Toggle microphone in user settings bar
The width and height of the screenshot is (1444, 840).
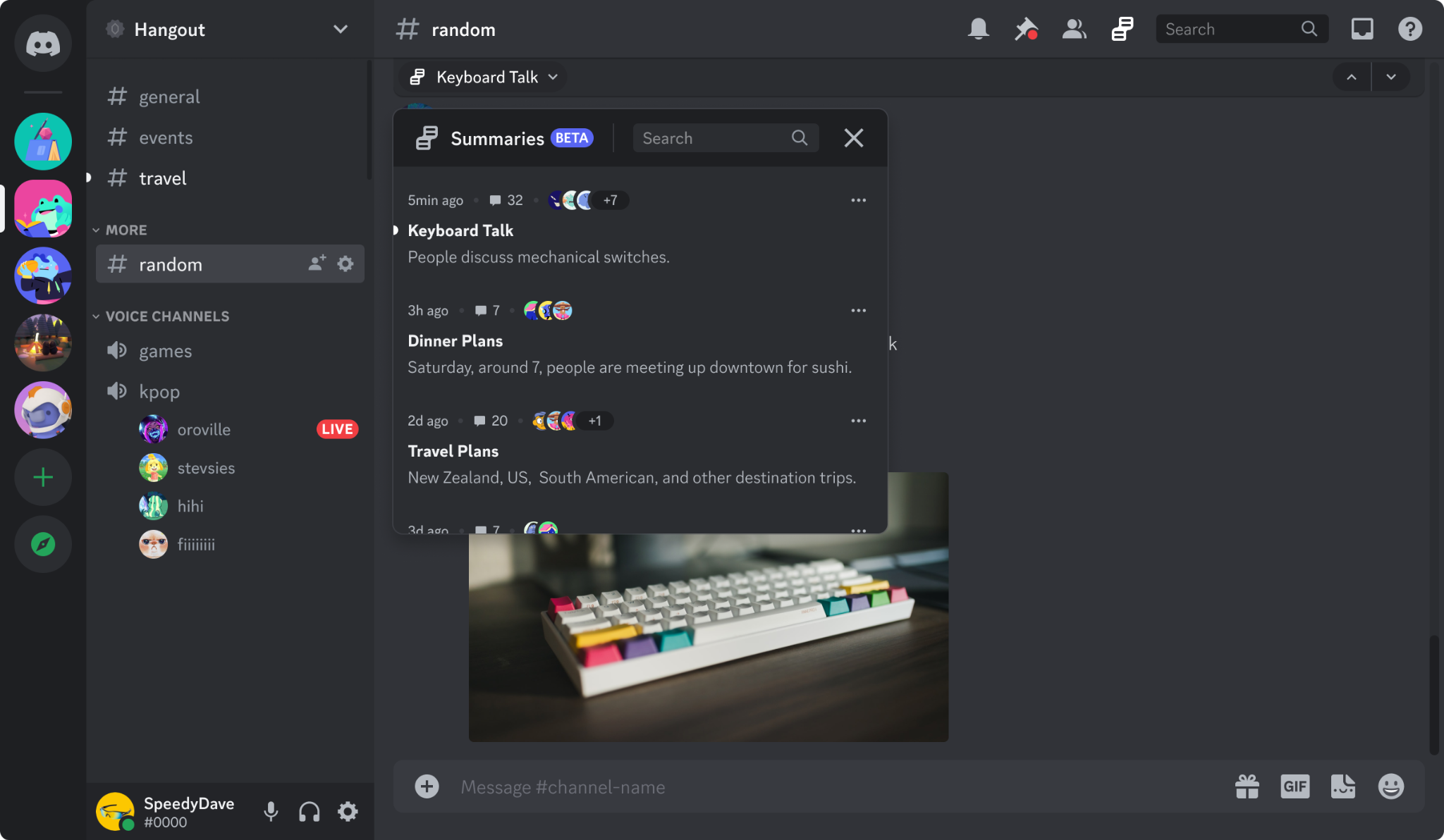[x=271, y=811]
